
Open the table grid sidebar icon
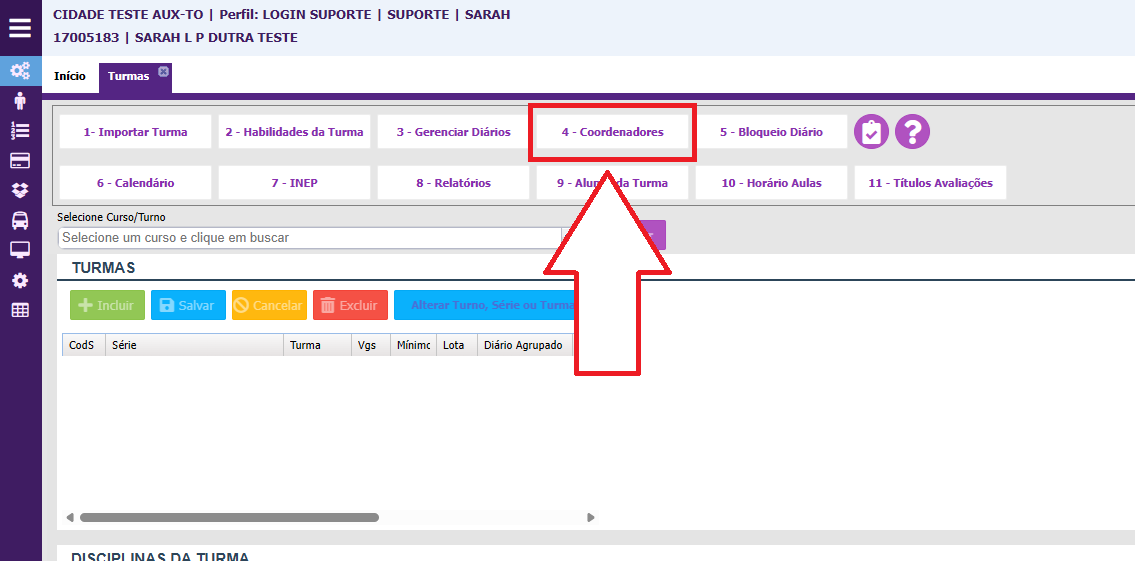(20, 310)
